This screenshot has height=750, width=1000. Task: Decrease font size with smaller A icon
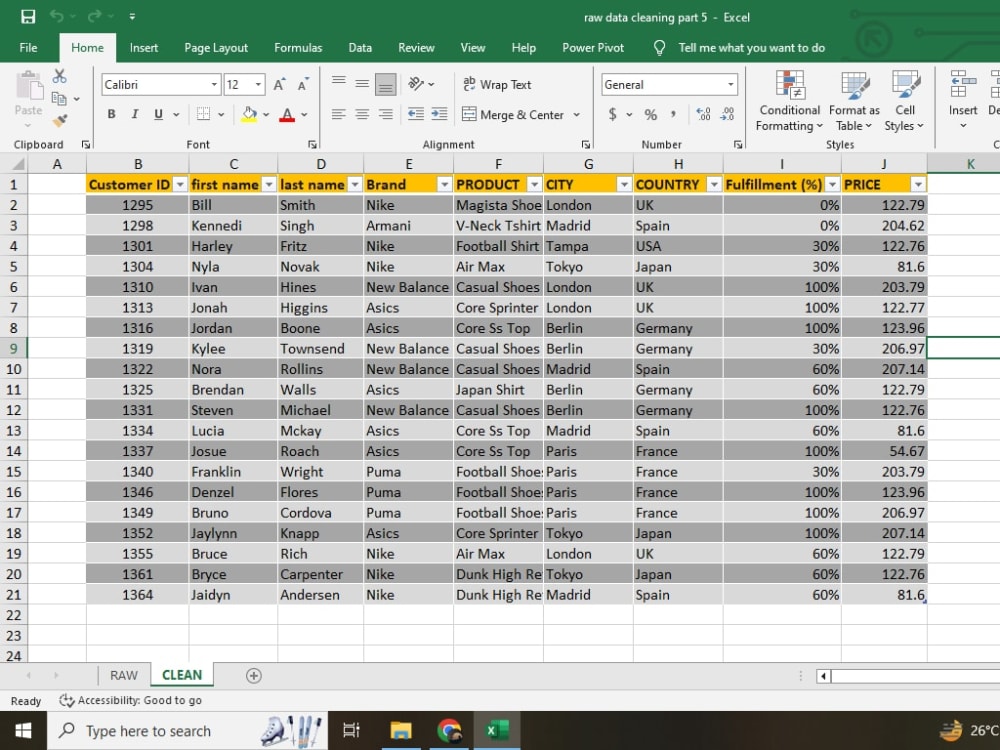coord(303,84)
